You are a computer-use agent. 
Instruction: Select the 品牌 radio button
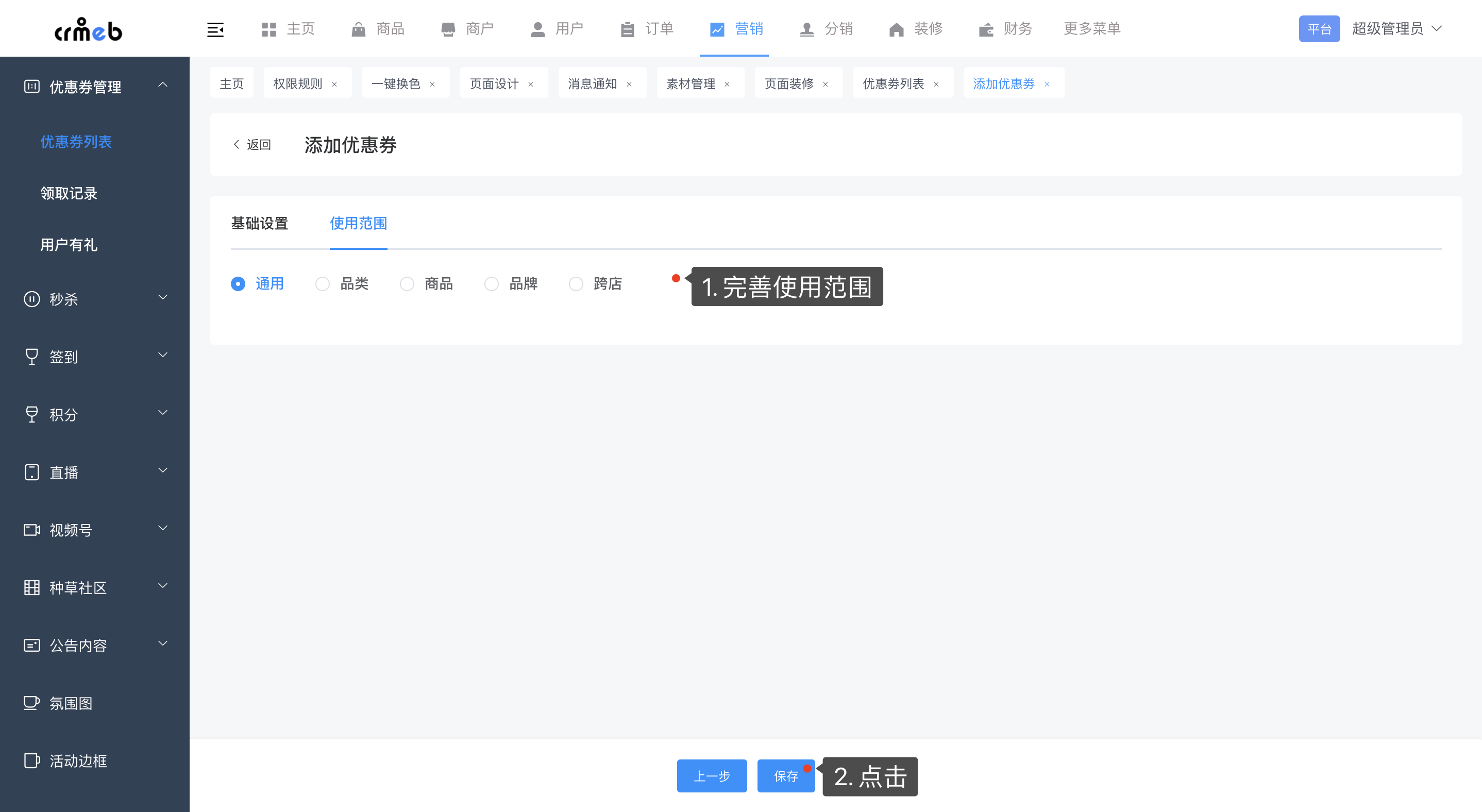pos(491,283)
